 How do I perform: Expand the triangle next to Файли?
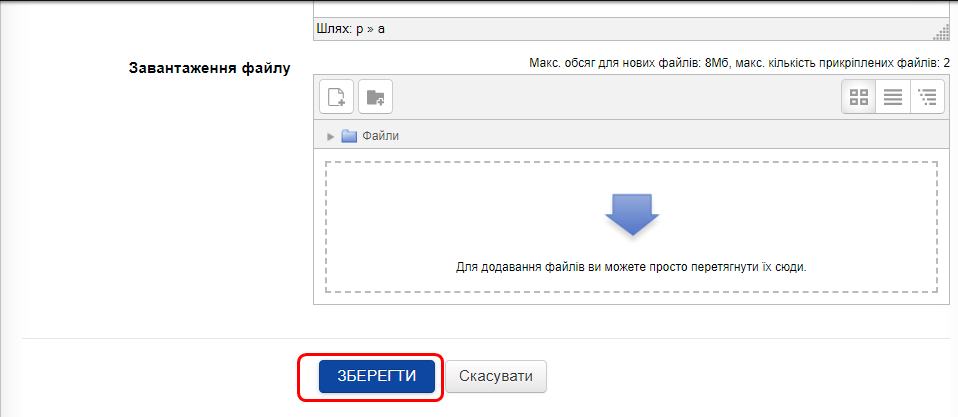click(331, 136)
